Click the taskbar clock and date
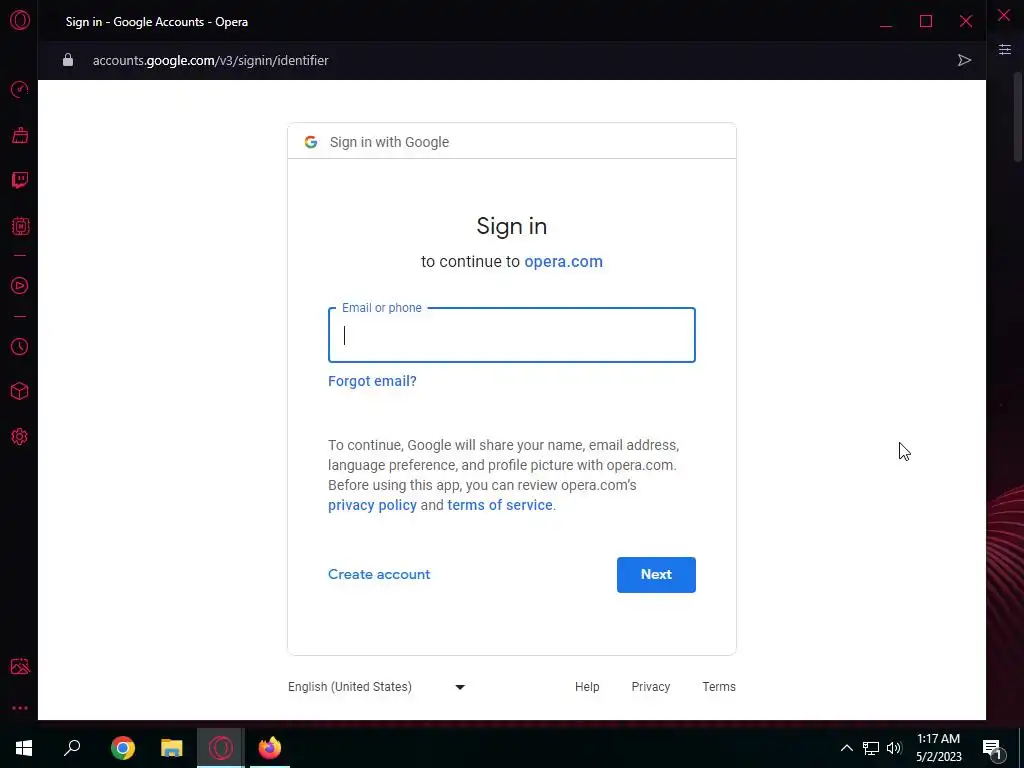 938,748
